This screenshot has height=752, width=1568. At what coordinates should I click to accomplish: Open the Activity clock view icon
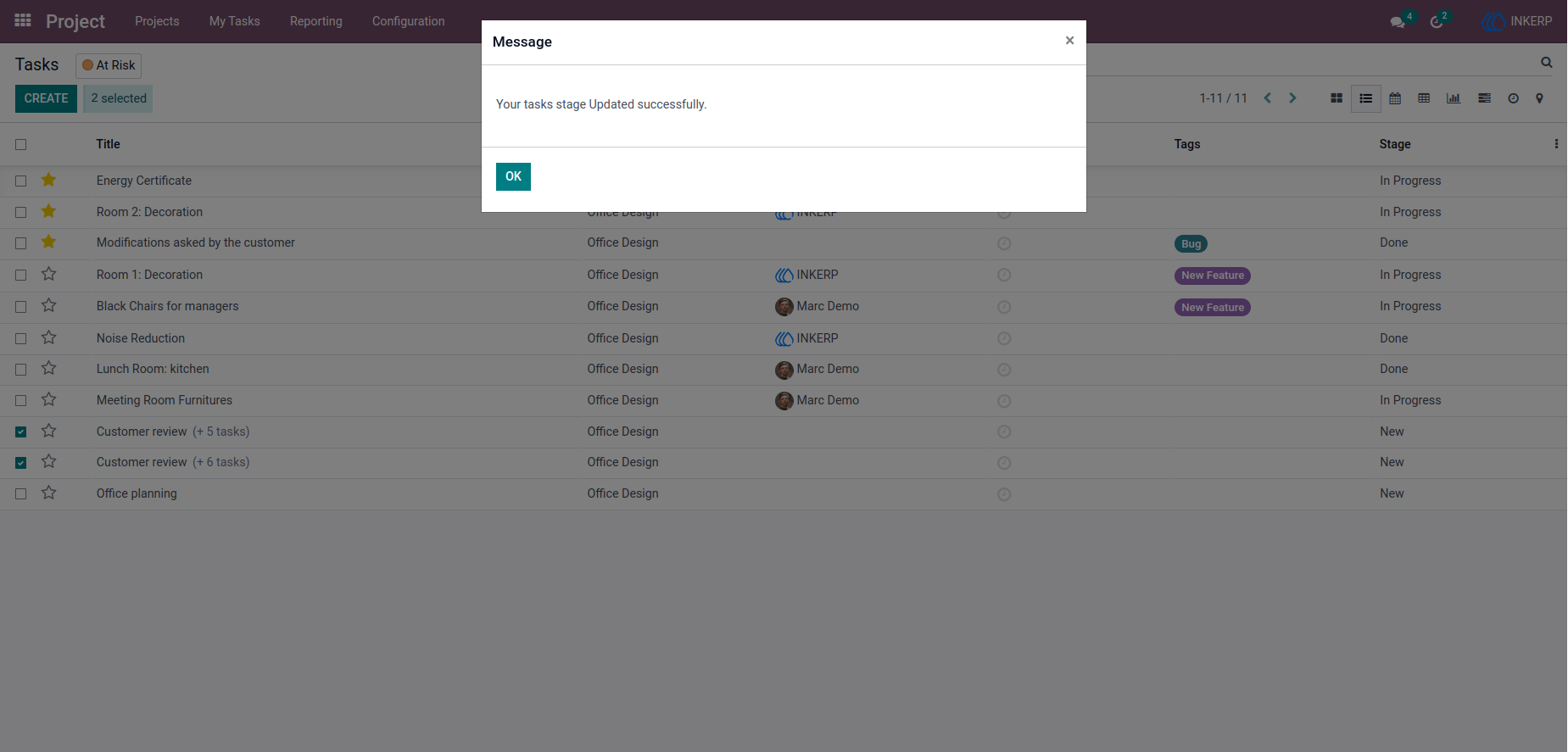click(1513, 98)
